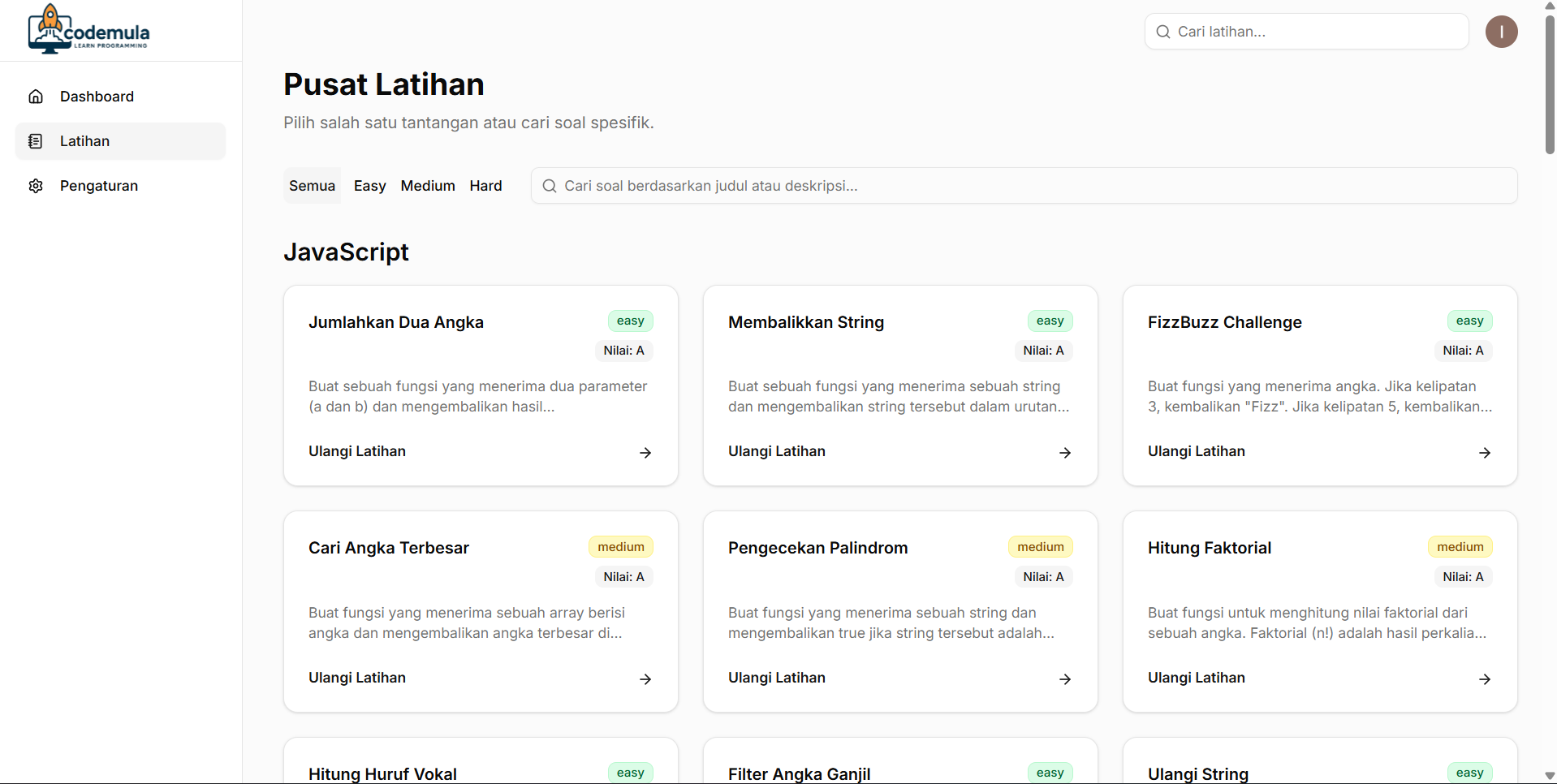Click Ulangi Latihan on Pengecekan Palindrom

pyautogui.click(x=776, y=678)
